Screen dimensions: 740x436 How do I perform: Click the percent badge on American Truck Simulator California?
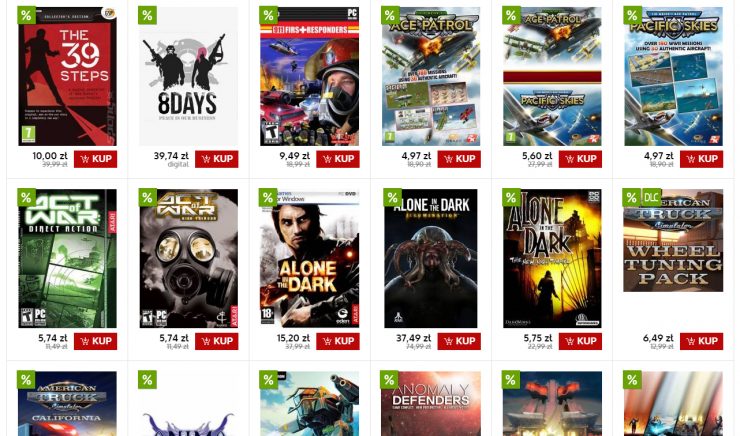[x=26, y=379]
